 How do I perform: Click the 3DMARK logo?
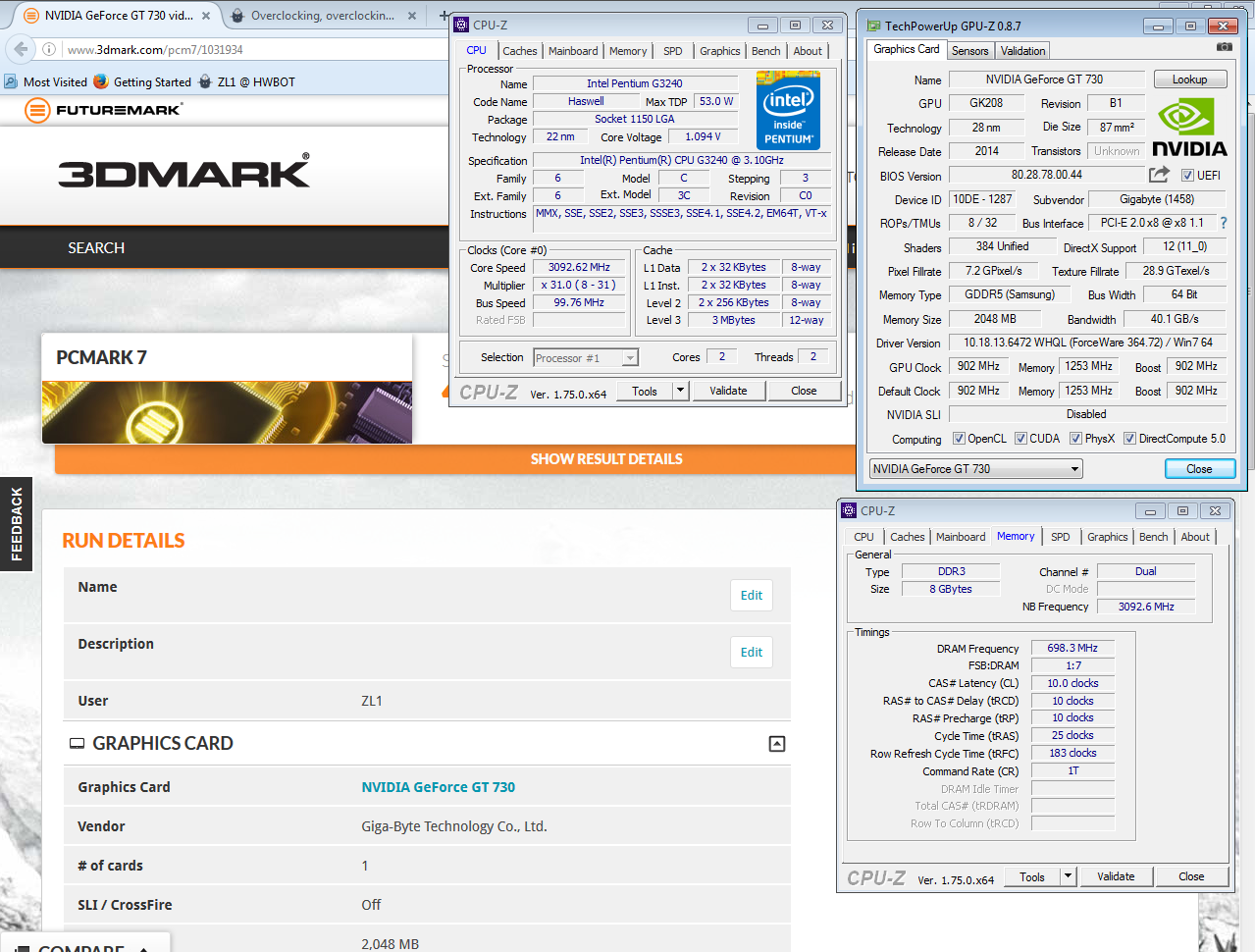click(x=183, y=172)
